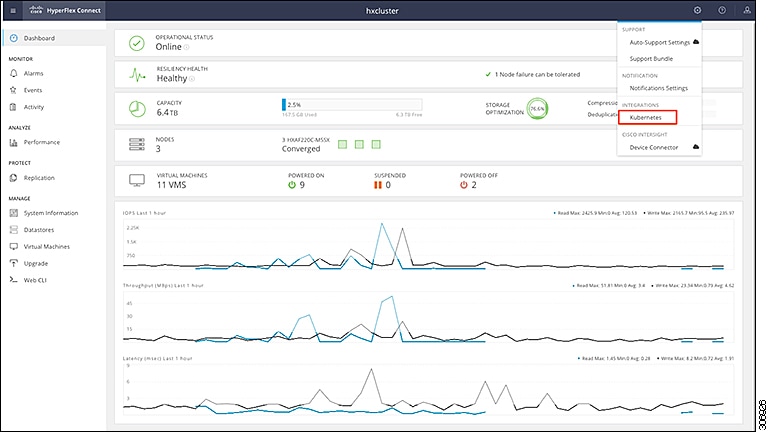Image resolution: width=768 pixels, height=432 pixels.
Task: Click the storage optimization percentage gauge
Action: [537, 107]
